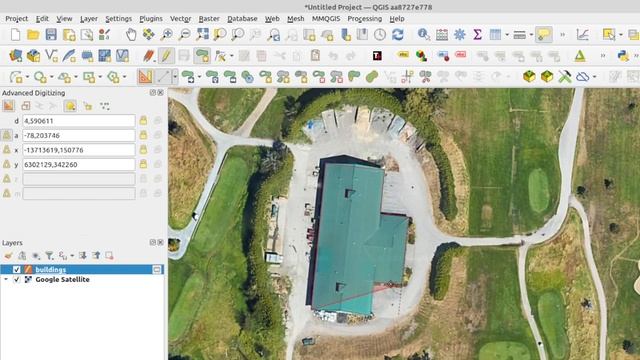
Task: Open the filter legend by expression dropdown
Action: 72,256
